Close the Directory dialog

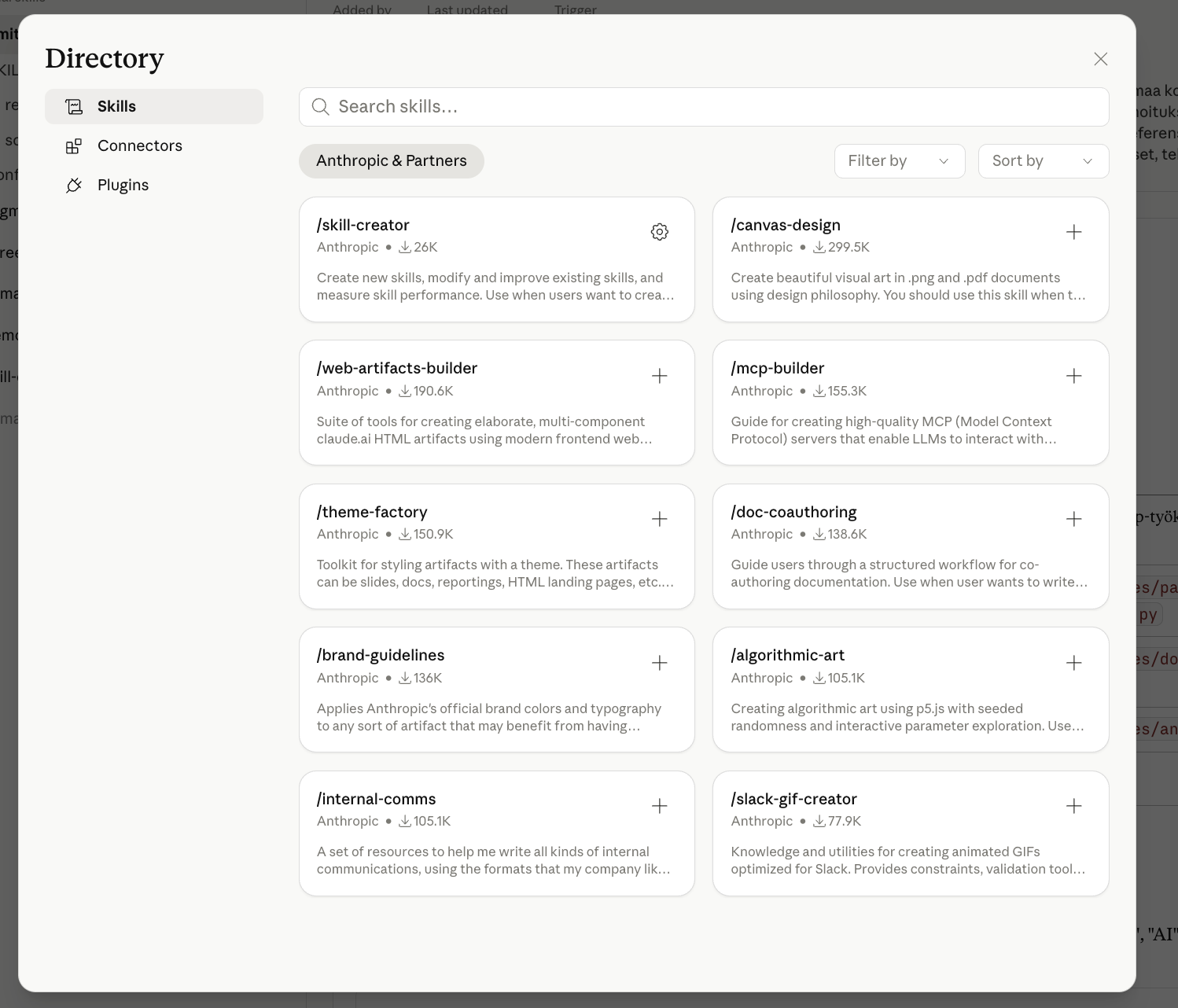(1100, 59)
